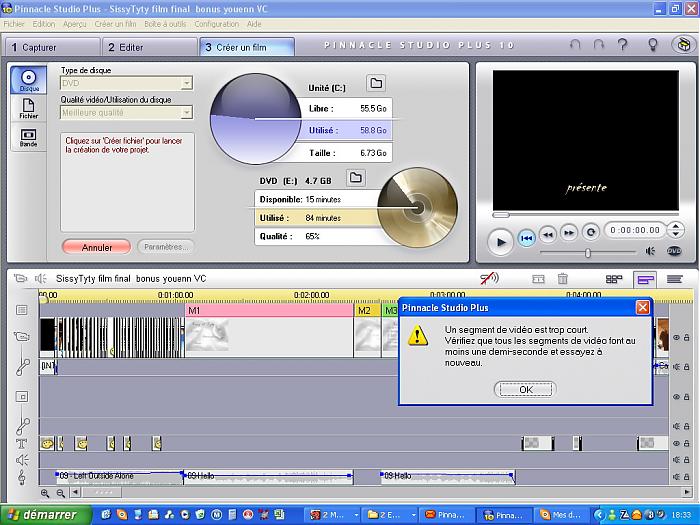The height and width of the screenshot is (525, 700).
Task: Open the video toolbox camera icon
Action: (20, 279)
